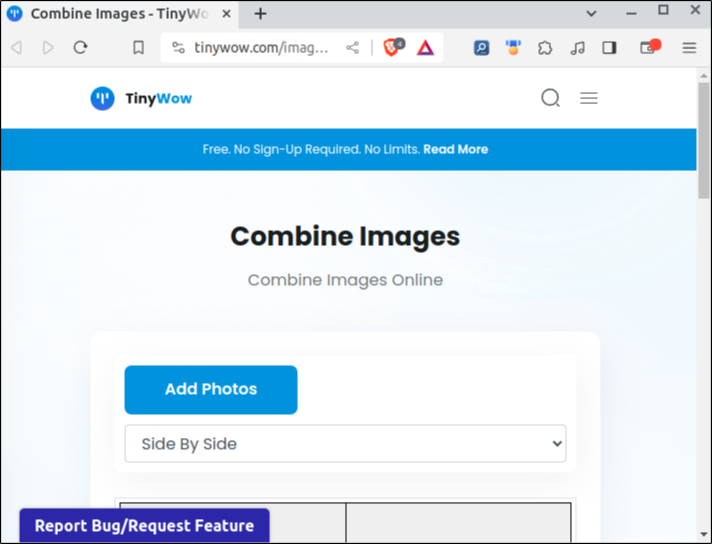Bookmark this page using the bookmark icon

[138, 48]
